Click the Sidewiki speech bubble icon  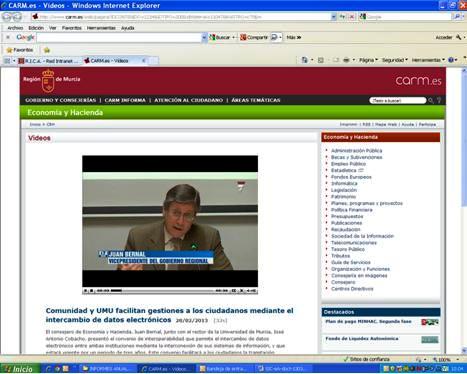(x=274, y=37)
